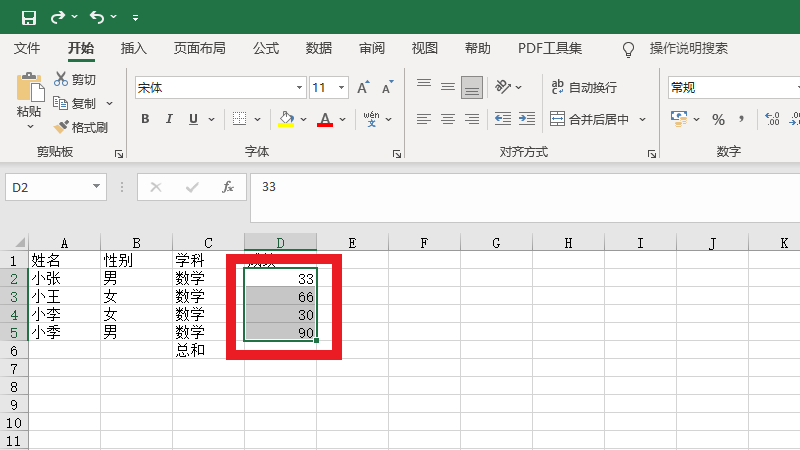800x450 pixels.
Task: Open the 公式 ribbon tab
Action: pos(266,48)
